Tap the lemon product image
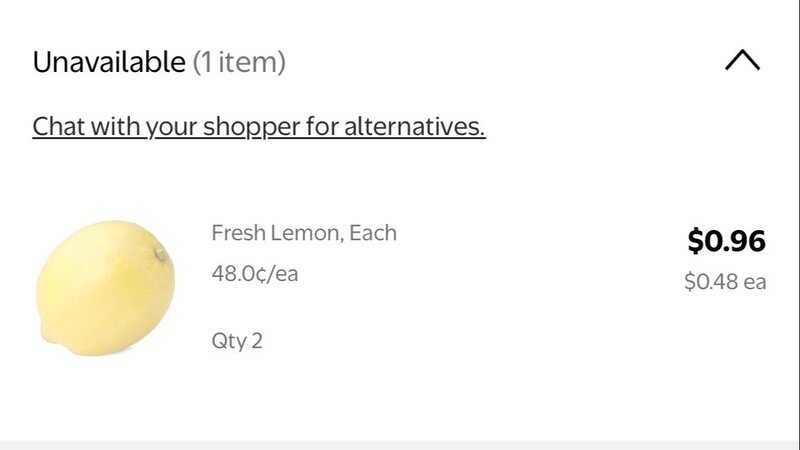This screenshot has height=450, width=800. [104, 288]
